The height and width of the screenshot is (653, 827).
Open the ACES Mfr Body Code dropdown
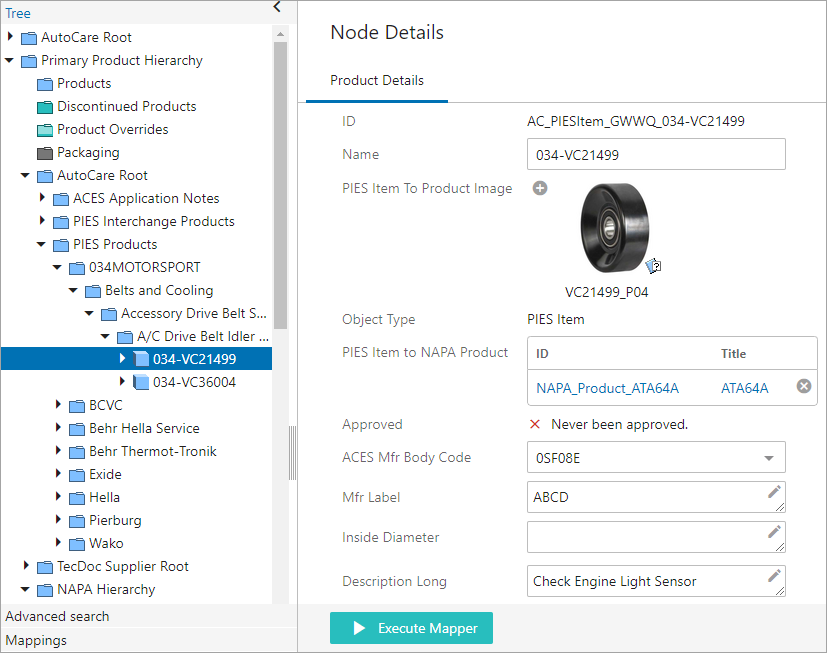[x=769, y=458]
